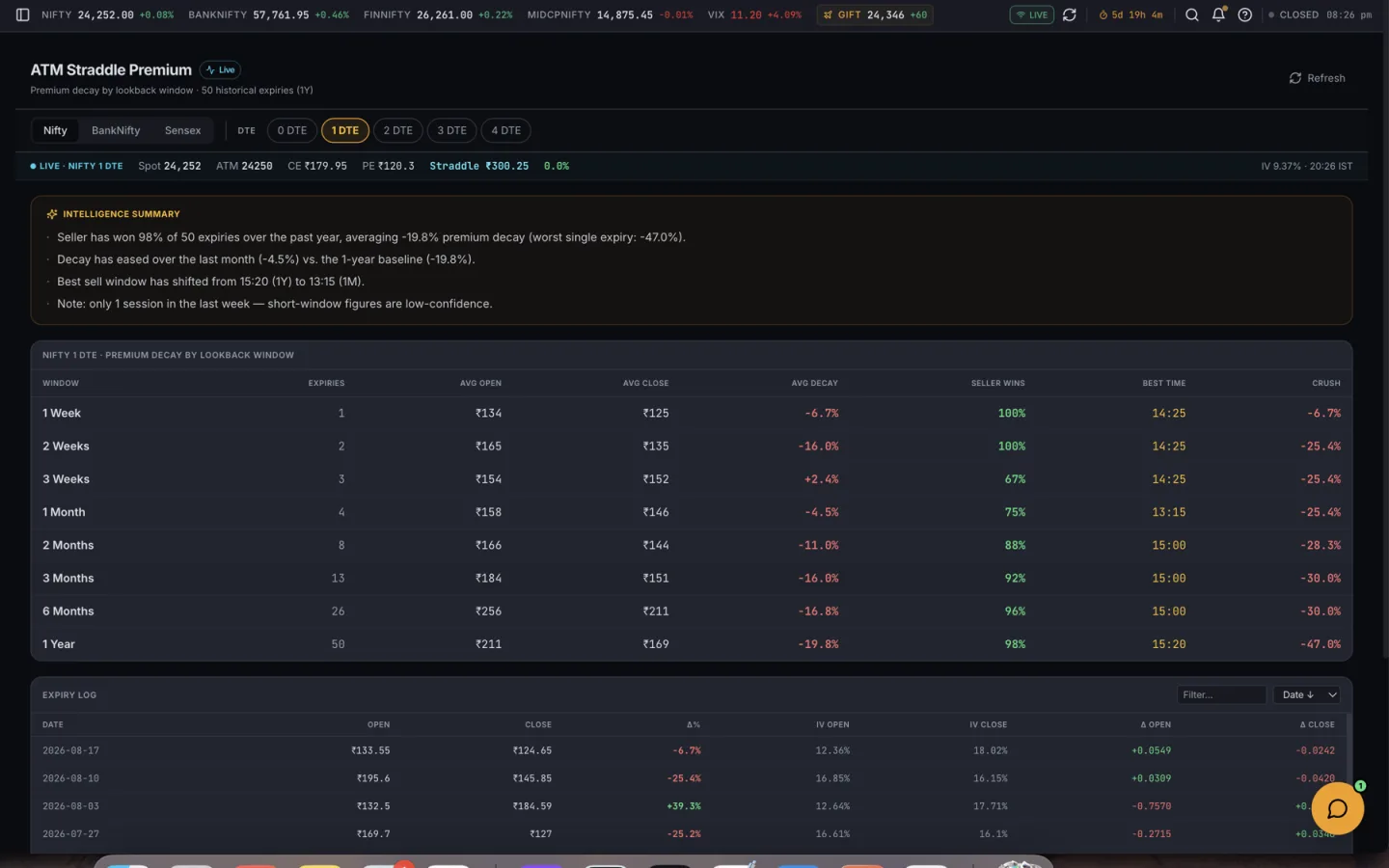Click the 15:20 best time value
1389x868 pixels.
coord(1169,644)
